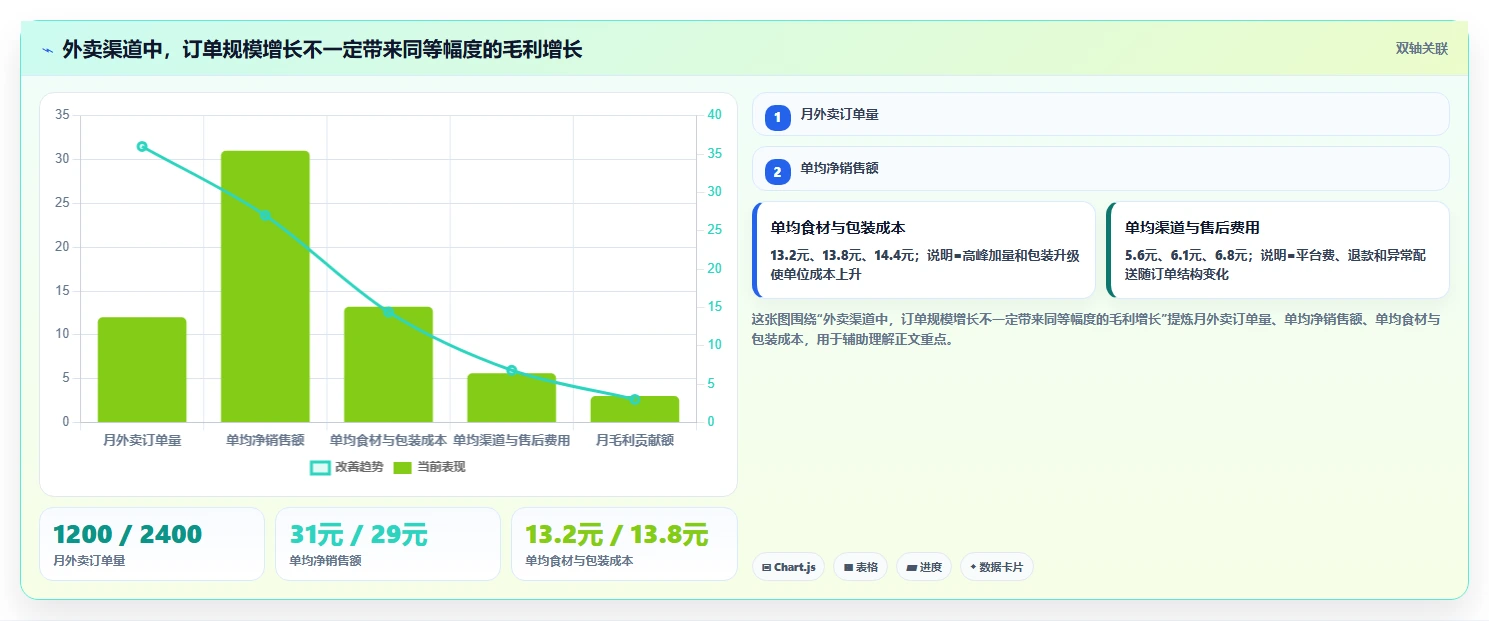Select the 数据卡片 tag

coord(996,567)
